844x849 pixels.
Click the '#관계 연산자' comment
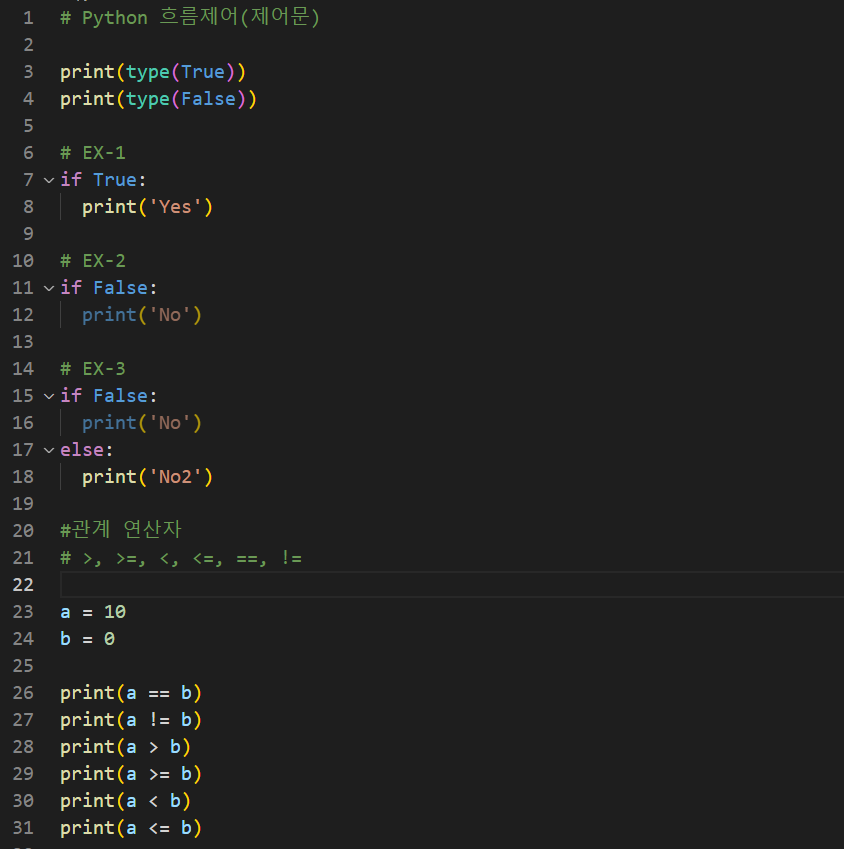(121, 530)
